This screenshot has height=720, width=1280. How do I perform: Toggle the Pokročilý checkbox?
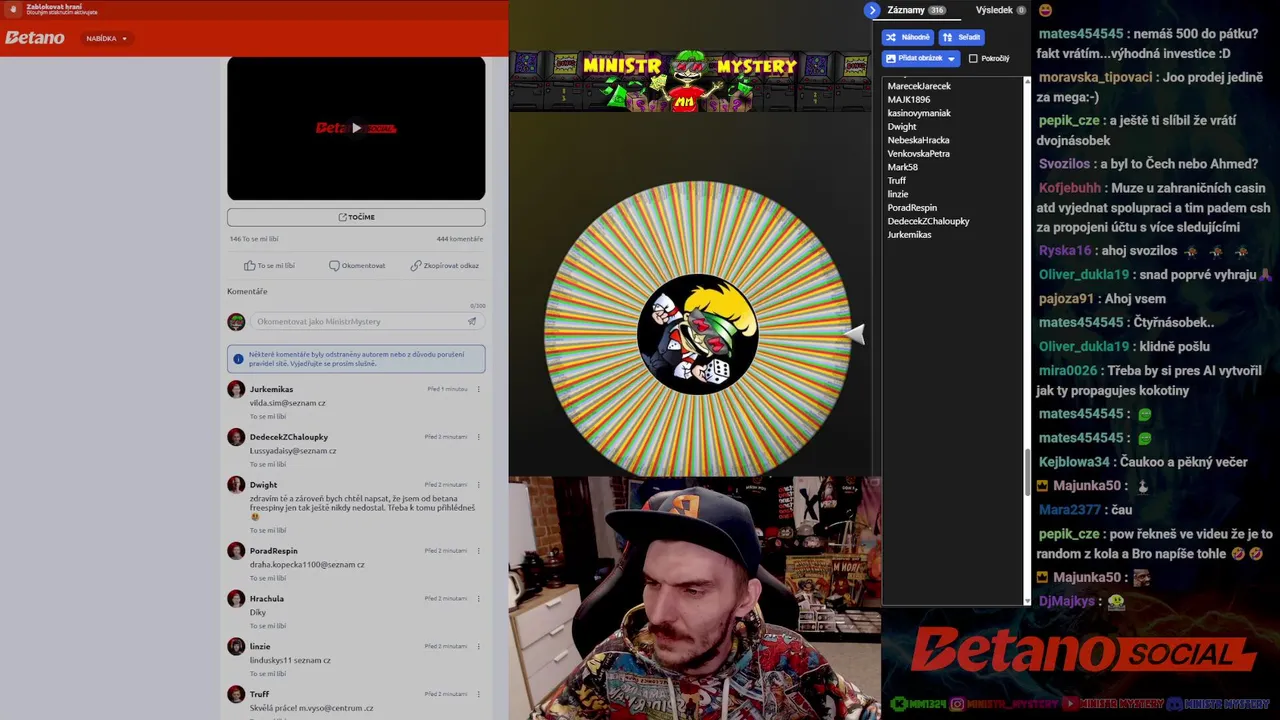(x=973, y=59)
